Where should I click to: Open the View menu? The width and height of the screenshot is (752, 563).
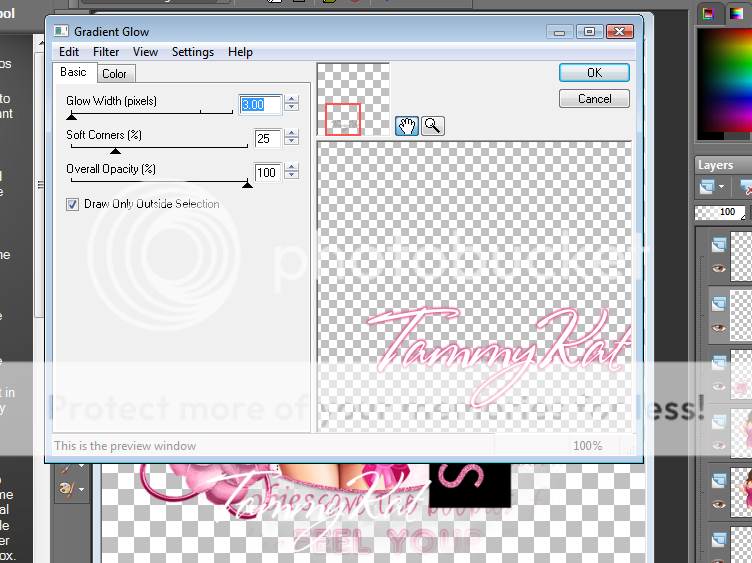145,52
